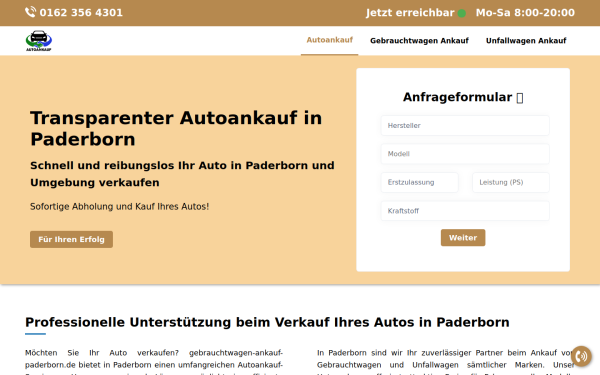Focus the Modell input field

tap(465, 154)
